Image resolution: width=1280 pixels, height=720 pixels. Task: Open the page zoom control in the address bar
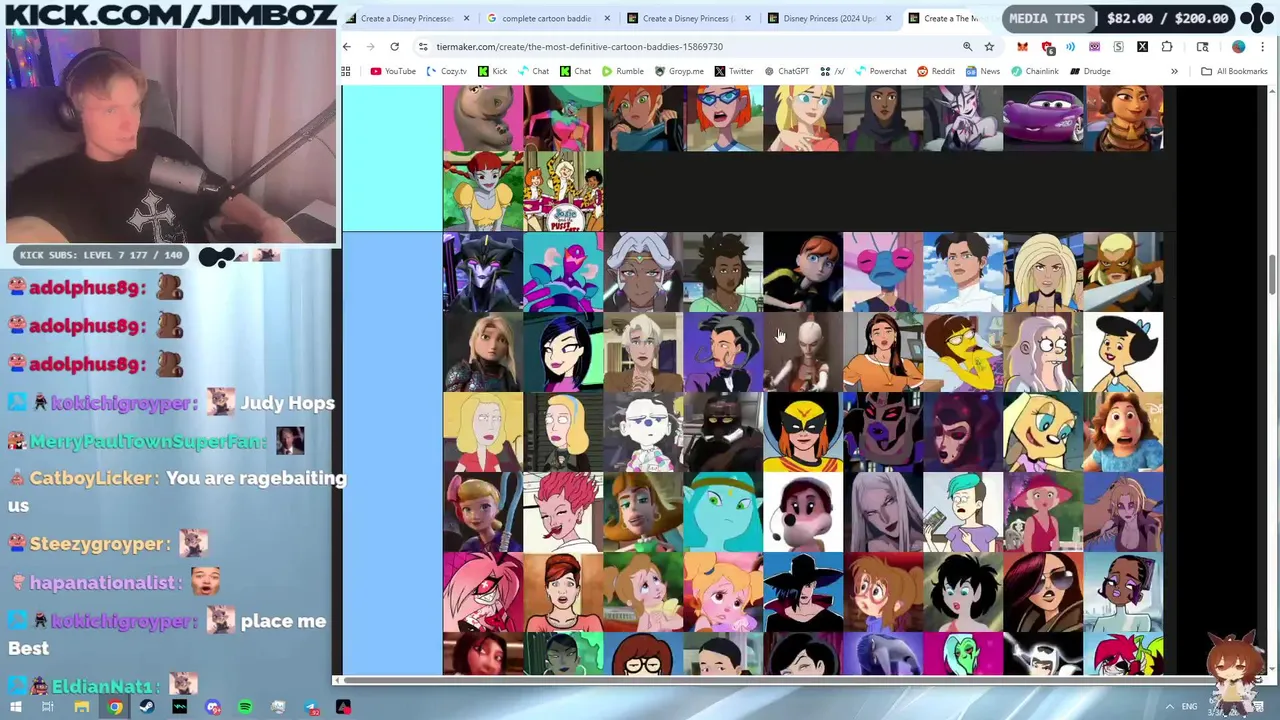point(967,47)
